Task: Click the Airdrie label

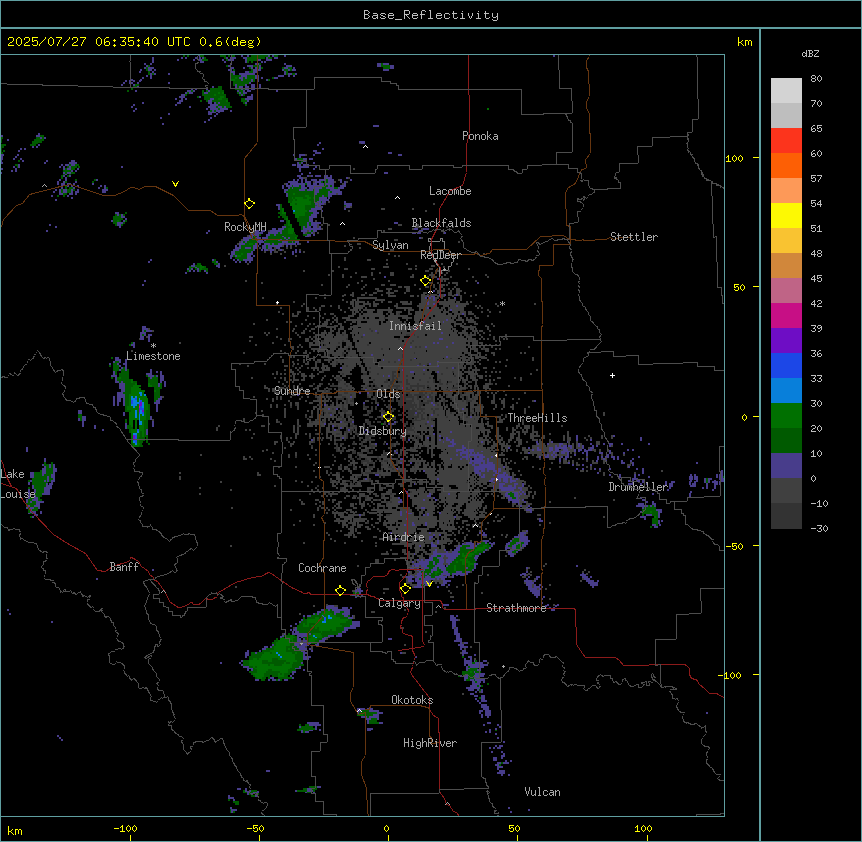Action: coord(403,537)
